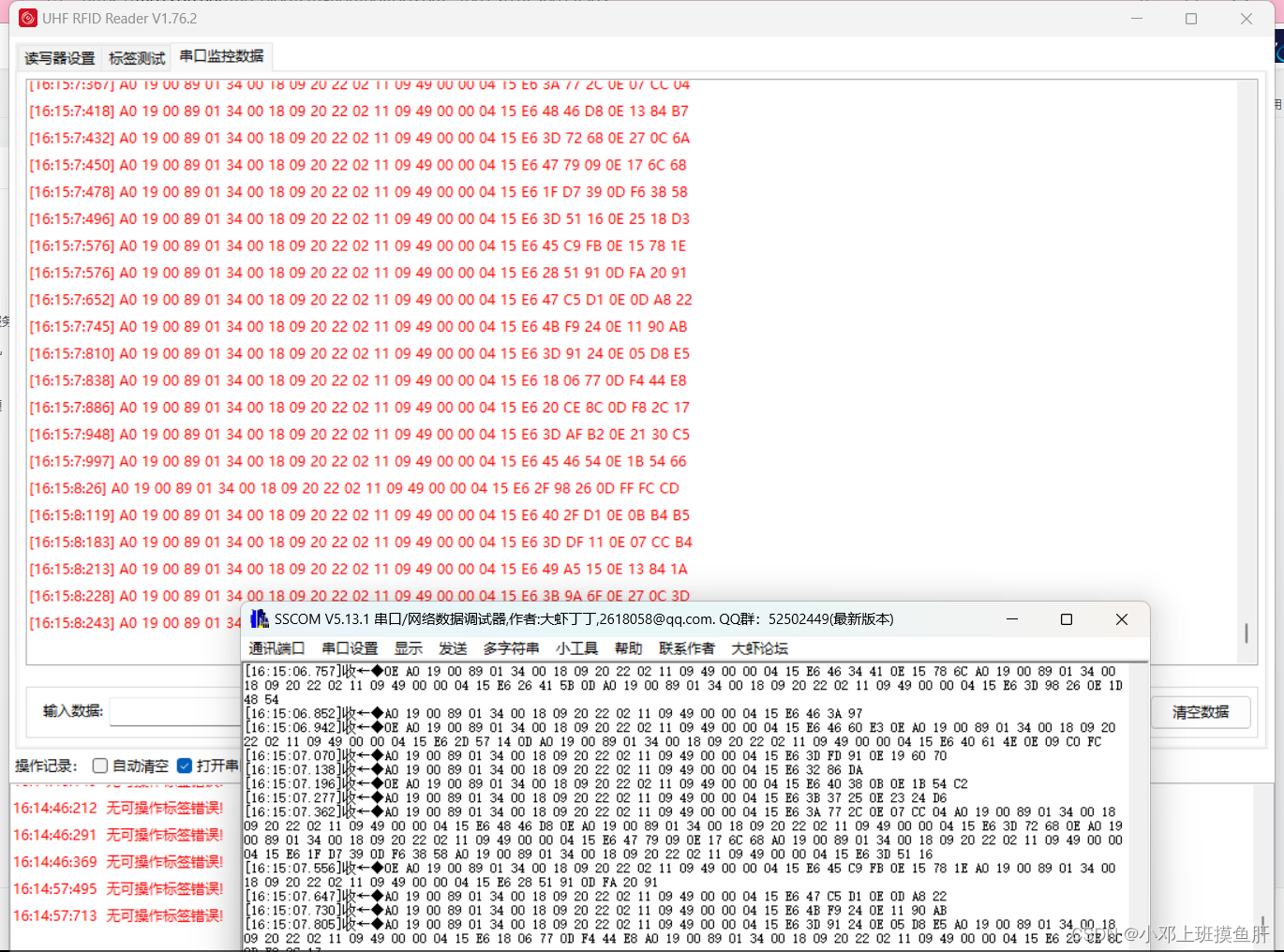Click the 16:14:46:212 无可操作标签错误 record
Viewport: 1284px width, 952px height.
point(118,808)
